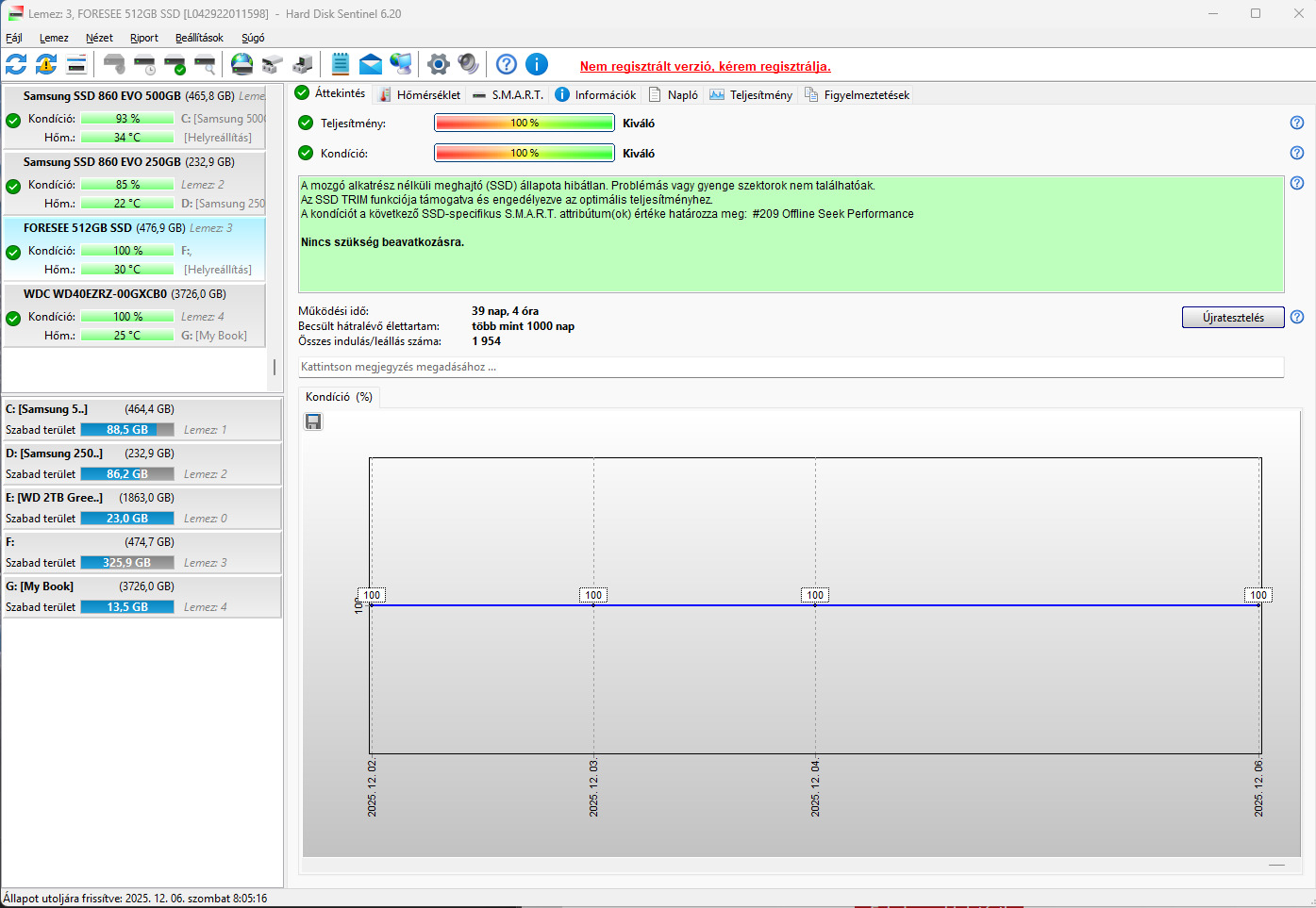Click the disk with clock toolbar icon
This screenshot has height=908, width=1316.
click(144, 64)
